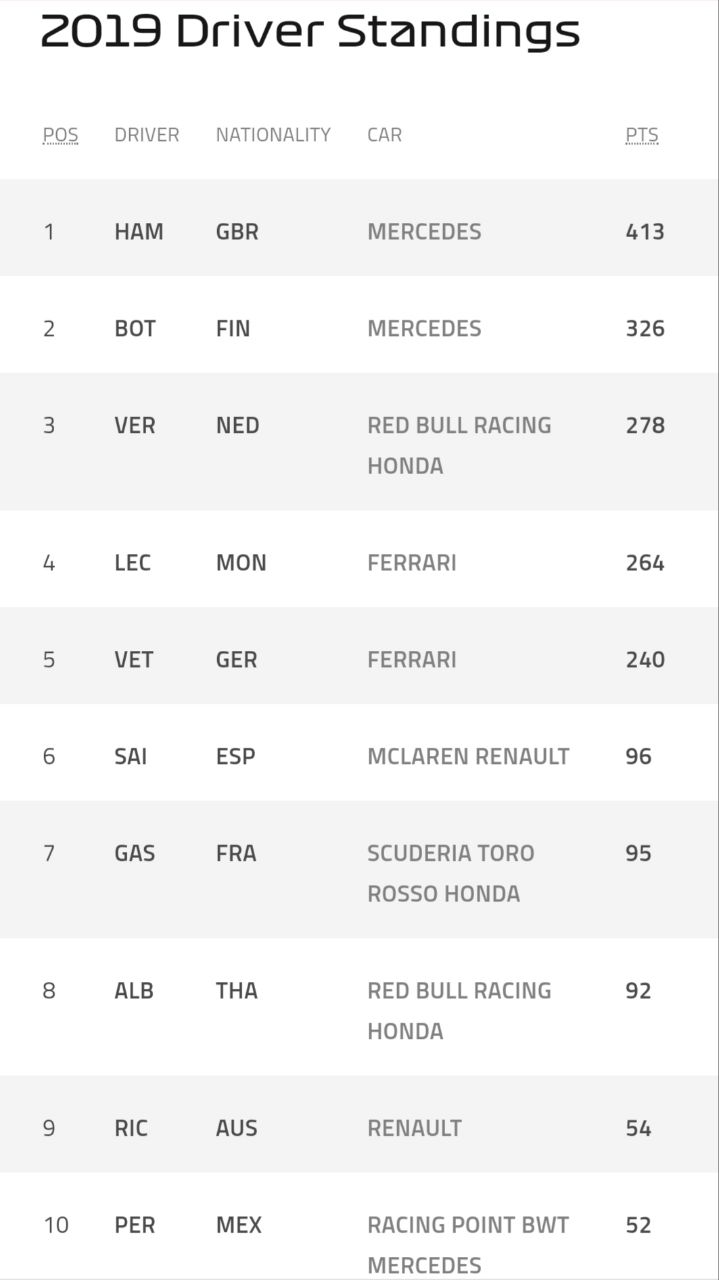Click driver VET in the standings

click(x=134, y=660)
